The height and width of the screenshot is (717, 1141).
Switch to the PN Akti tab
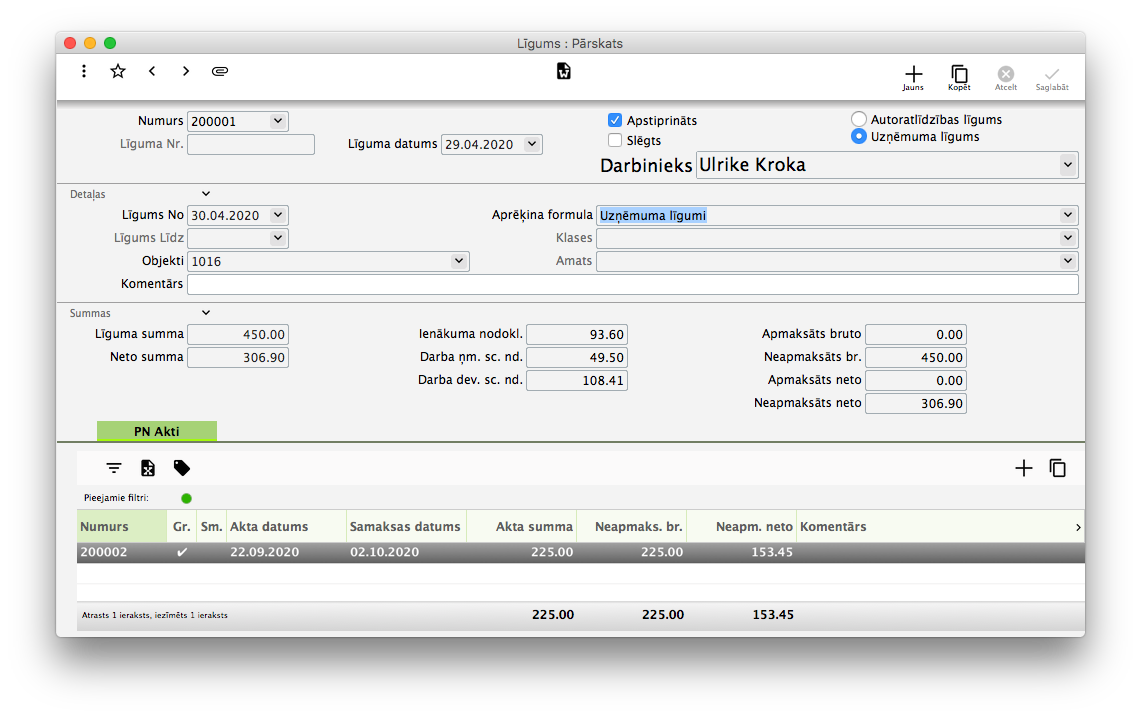point(157,431)
